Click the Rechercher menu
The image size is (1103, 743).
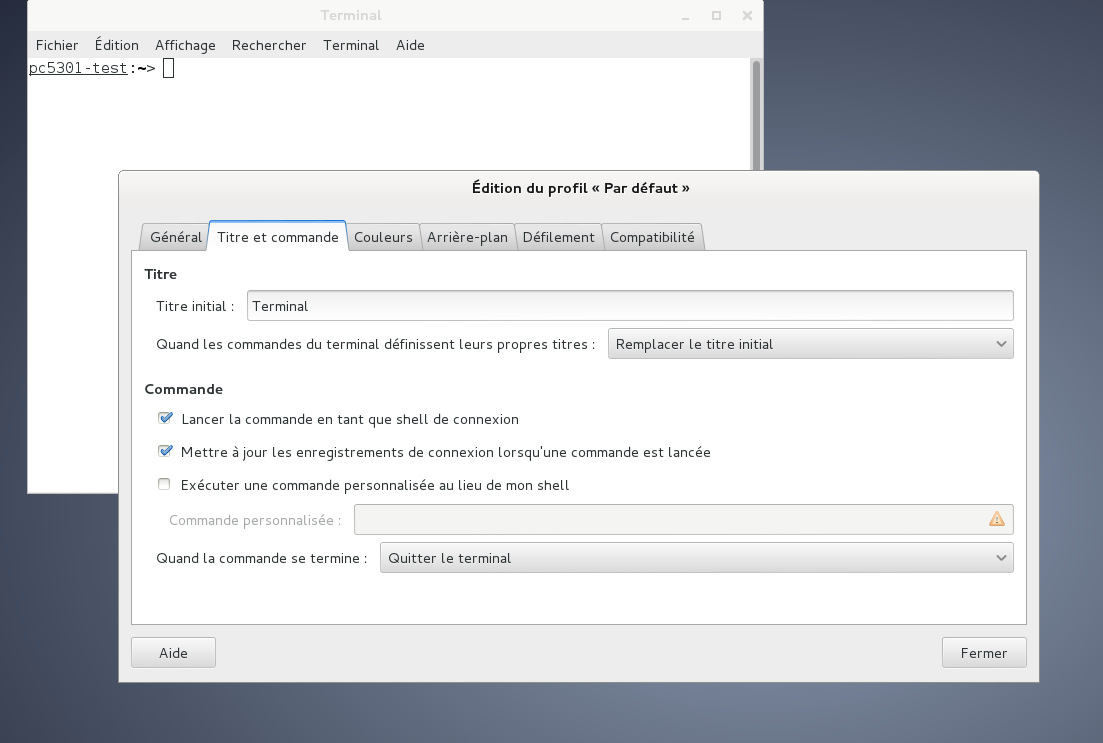(269, 45)
